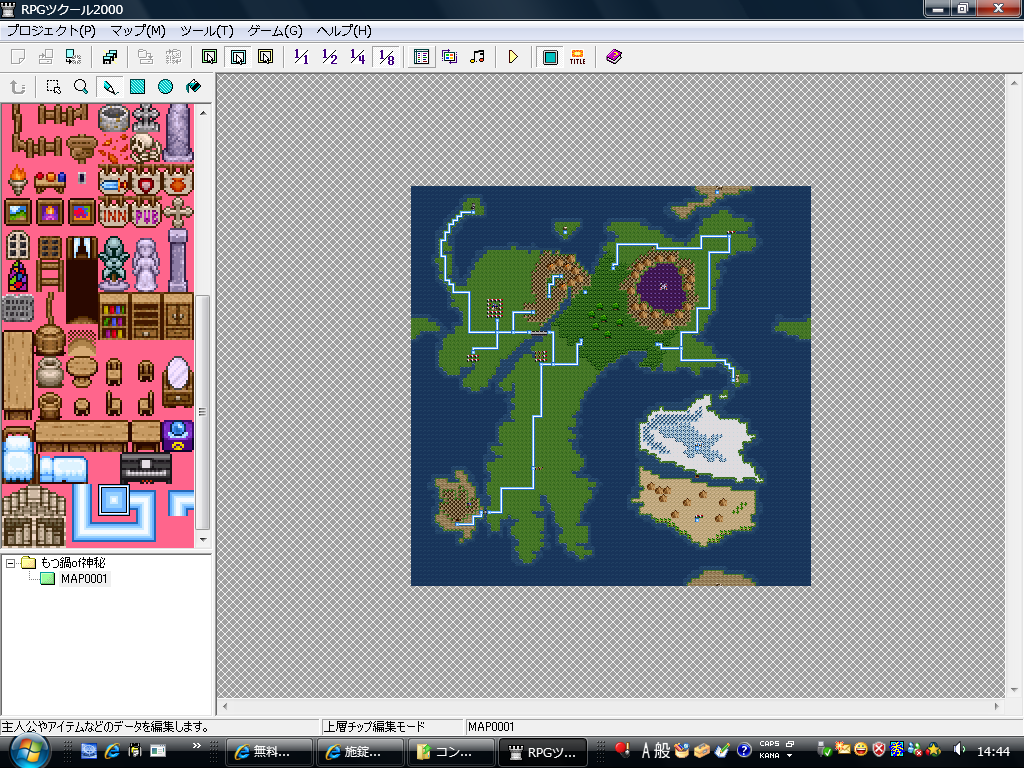The height and width of the screenshot is (768, 1024).
Task: Pick the skull tile in palette
Action: point(146,149)
